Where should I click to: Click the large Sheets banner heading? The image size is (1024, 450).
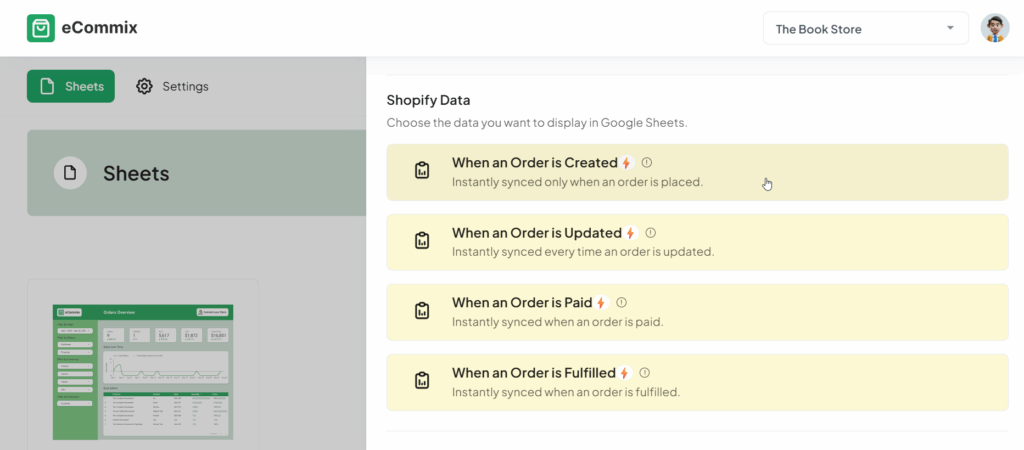click(x=136, y=173)
